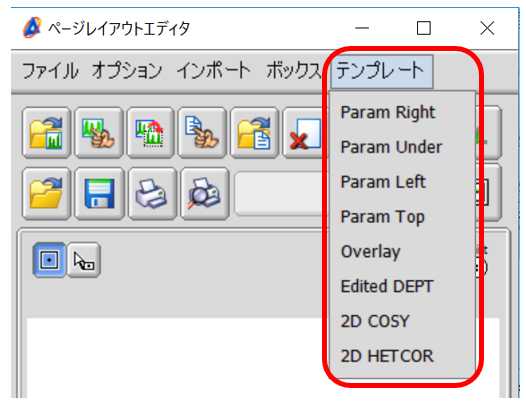The image size is (526, 403).
Task: Select the Edited DEPT template
Action: [402, 287]
